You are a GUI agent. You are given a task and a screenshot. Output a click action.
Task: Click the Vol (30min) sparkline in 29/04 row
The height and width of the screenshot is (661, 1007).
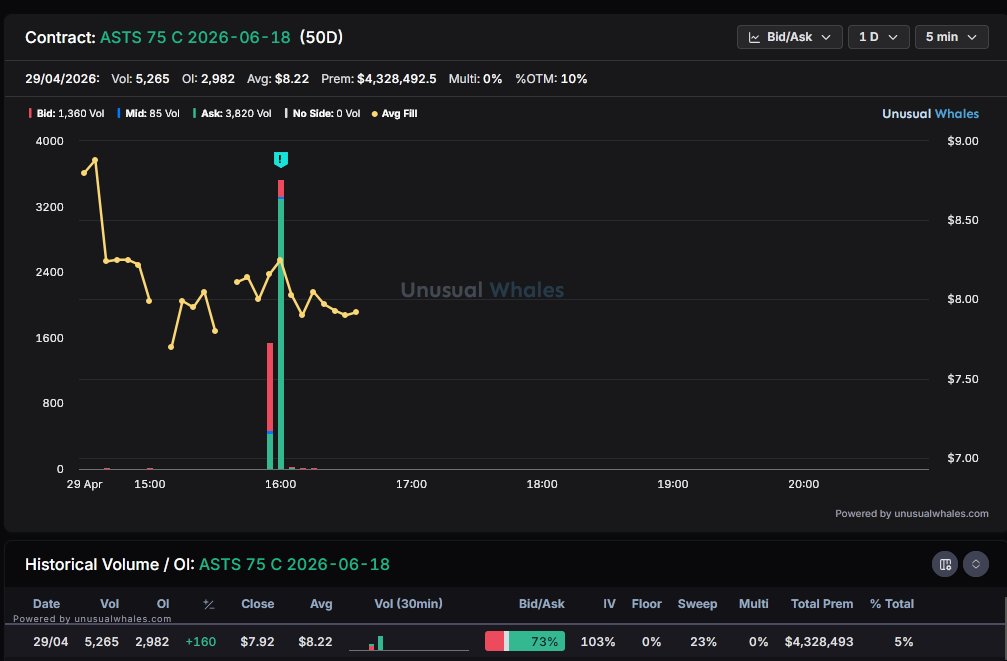(408, 642)
